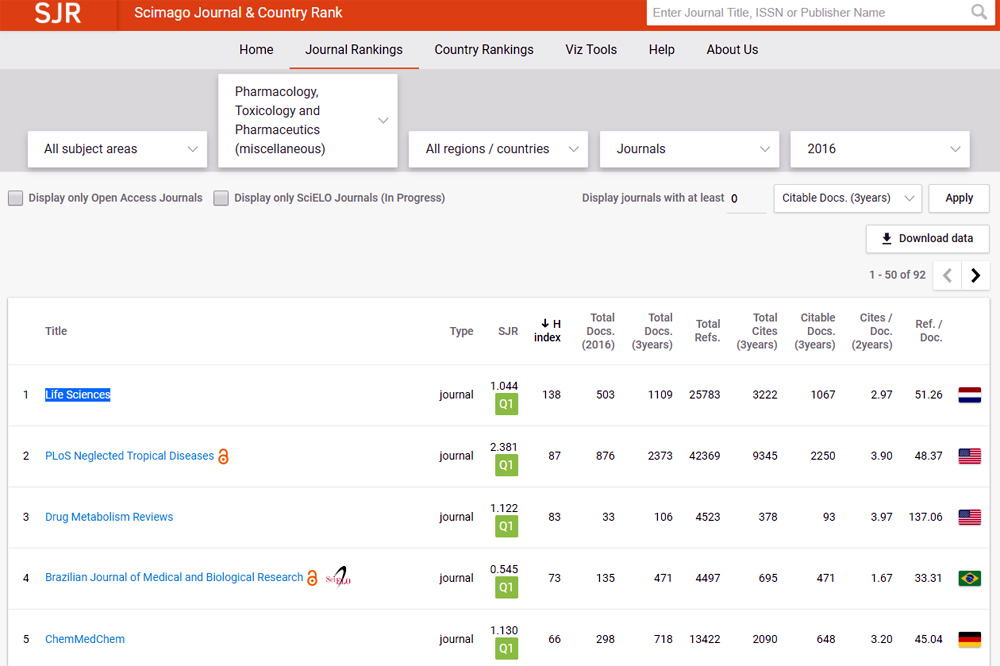Open Brazilian Journal of Medical link
Viewport: 1000px width, 666px height.
(174, 577)
